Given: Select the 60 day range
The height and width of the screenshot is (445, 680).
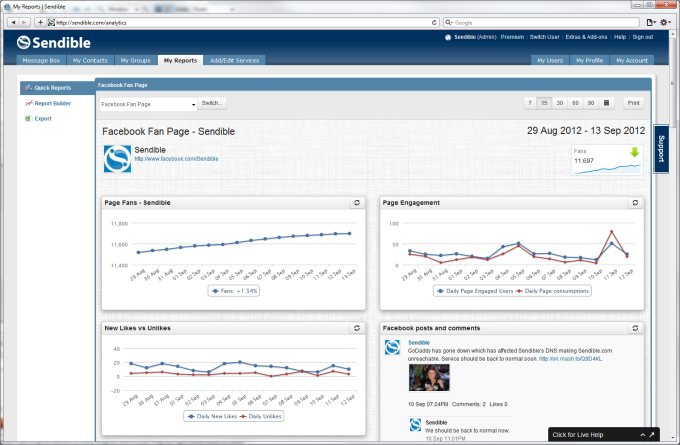Looking at the screenshot, I should 575,103.
